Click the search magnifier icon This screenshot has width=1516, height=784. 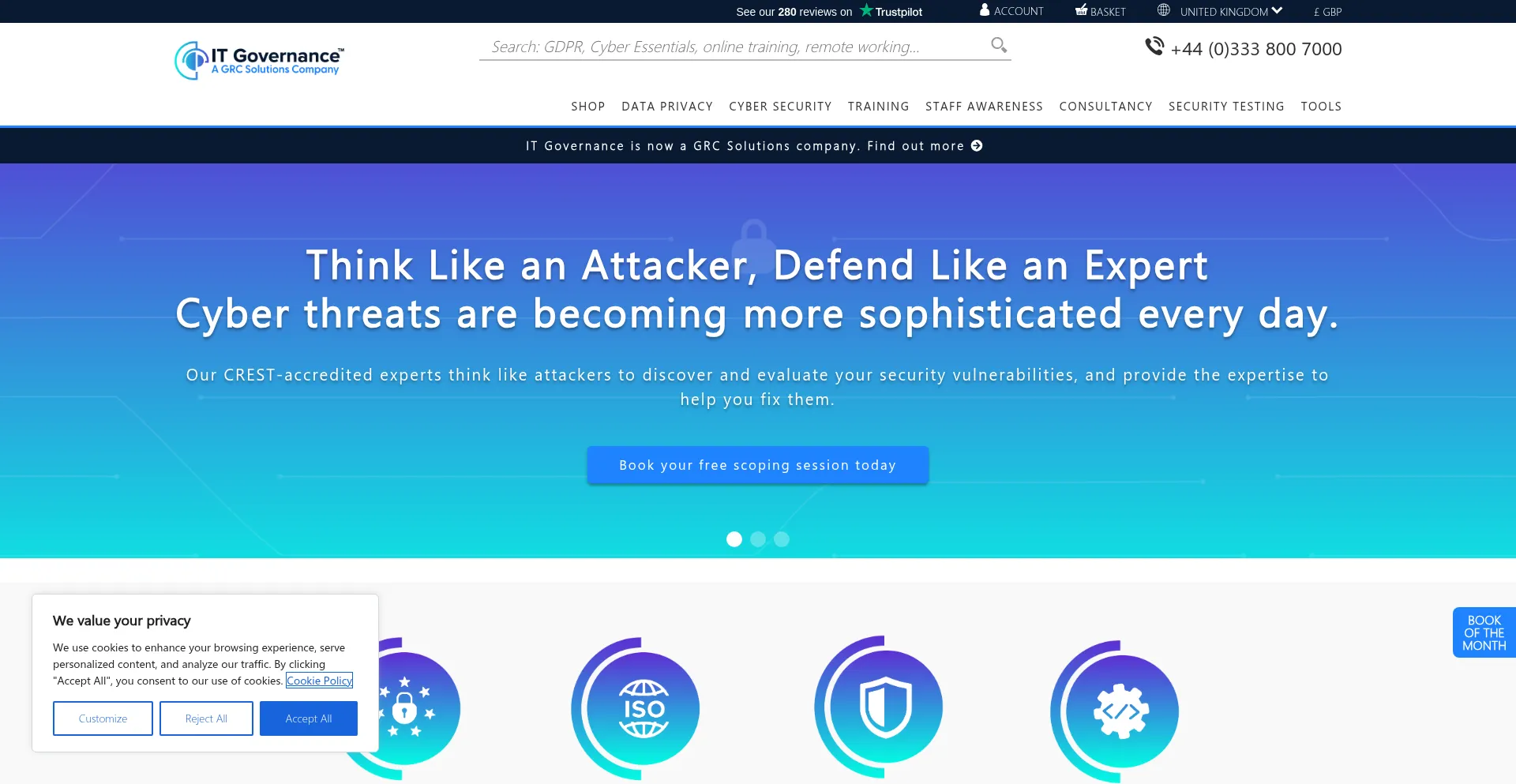click(x=998, y=46)
